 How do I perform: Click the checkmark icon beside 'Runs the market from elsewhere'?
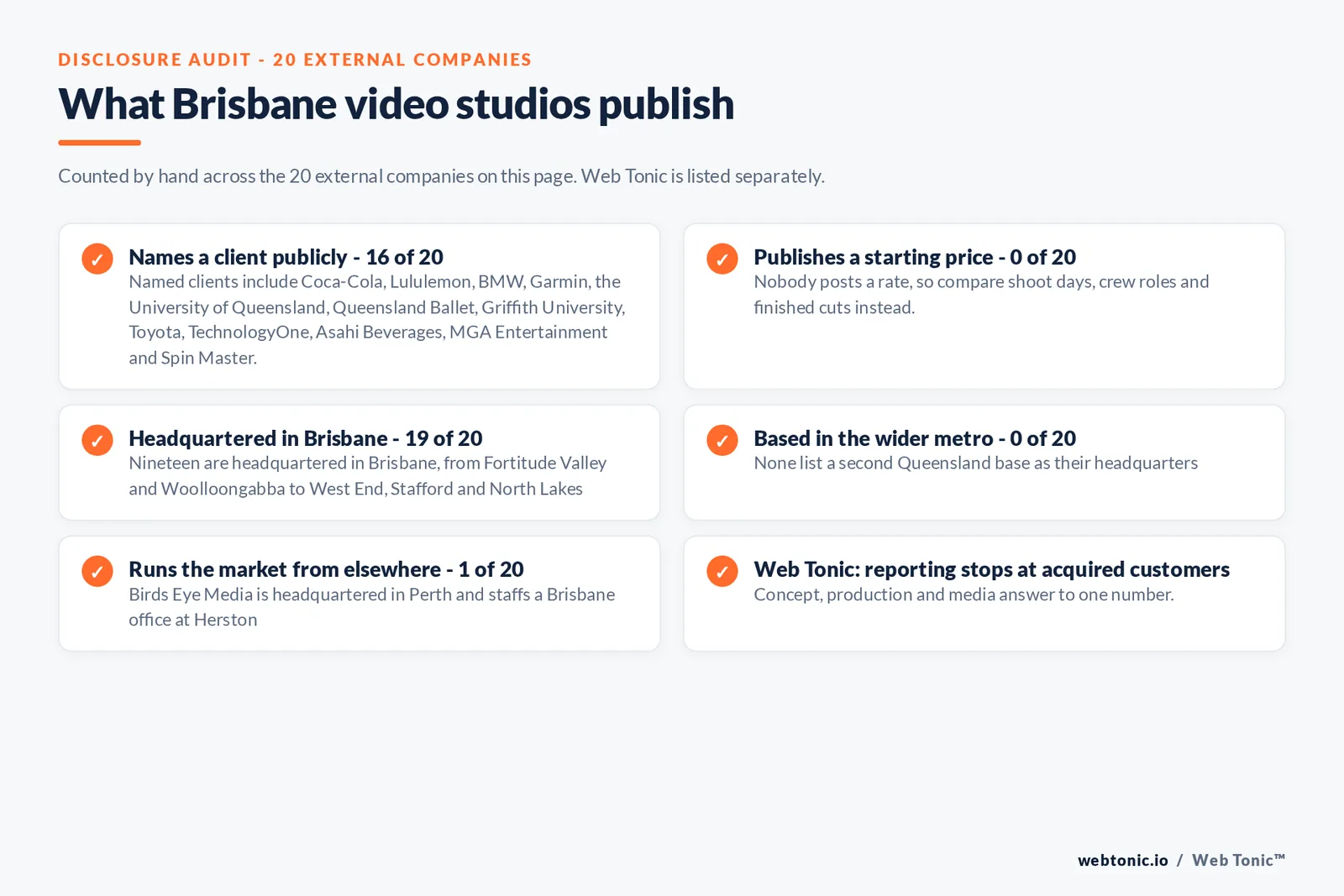(x=97, y=571)
